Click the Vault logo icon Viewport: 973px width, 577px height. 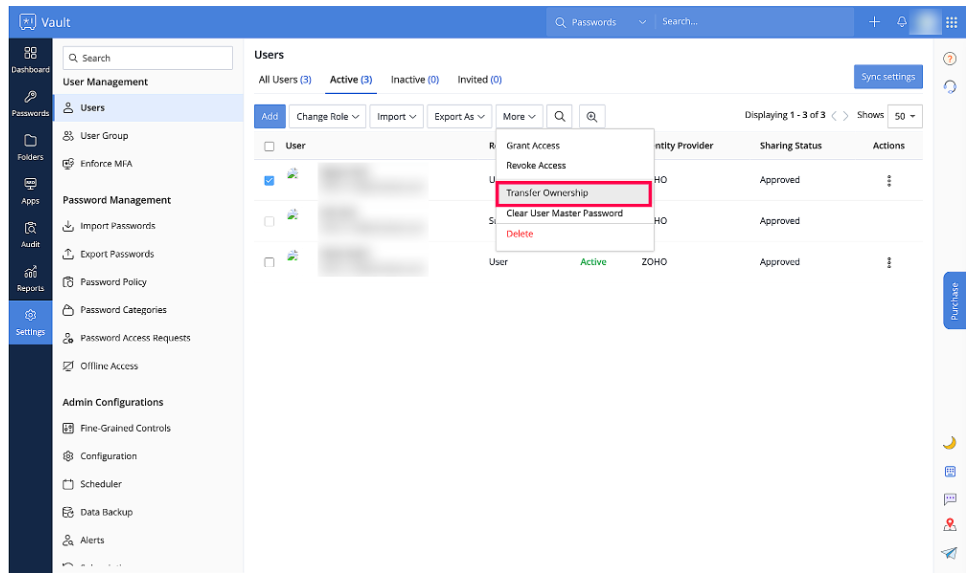(x=28, y=22)
